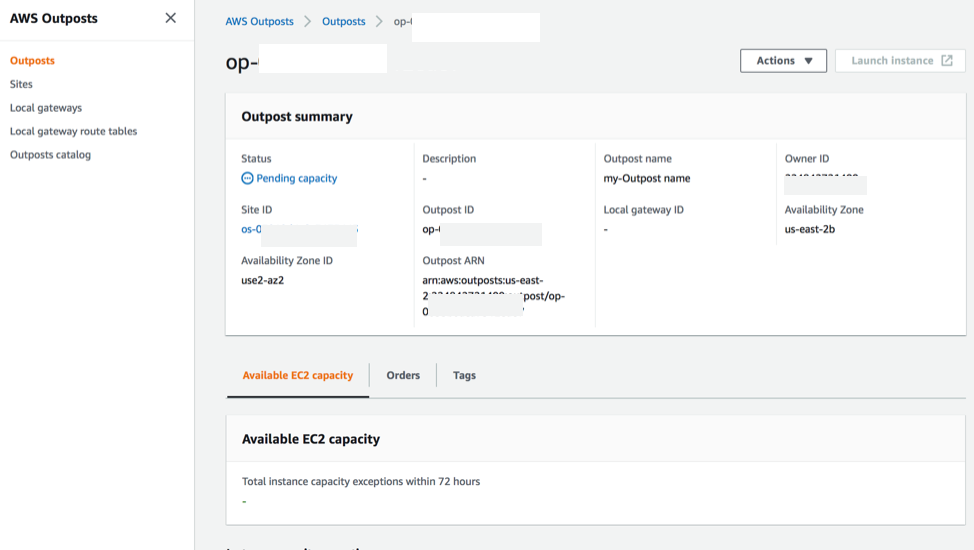Screen dimensions: 974x550
Task: Click the Pending capacity status text
Action: coord(296,178)
